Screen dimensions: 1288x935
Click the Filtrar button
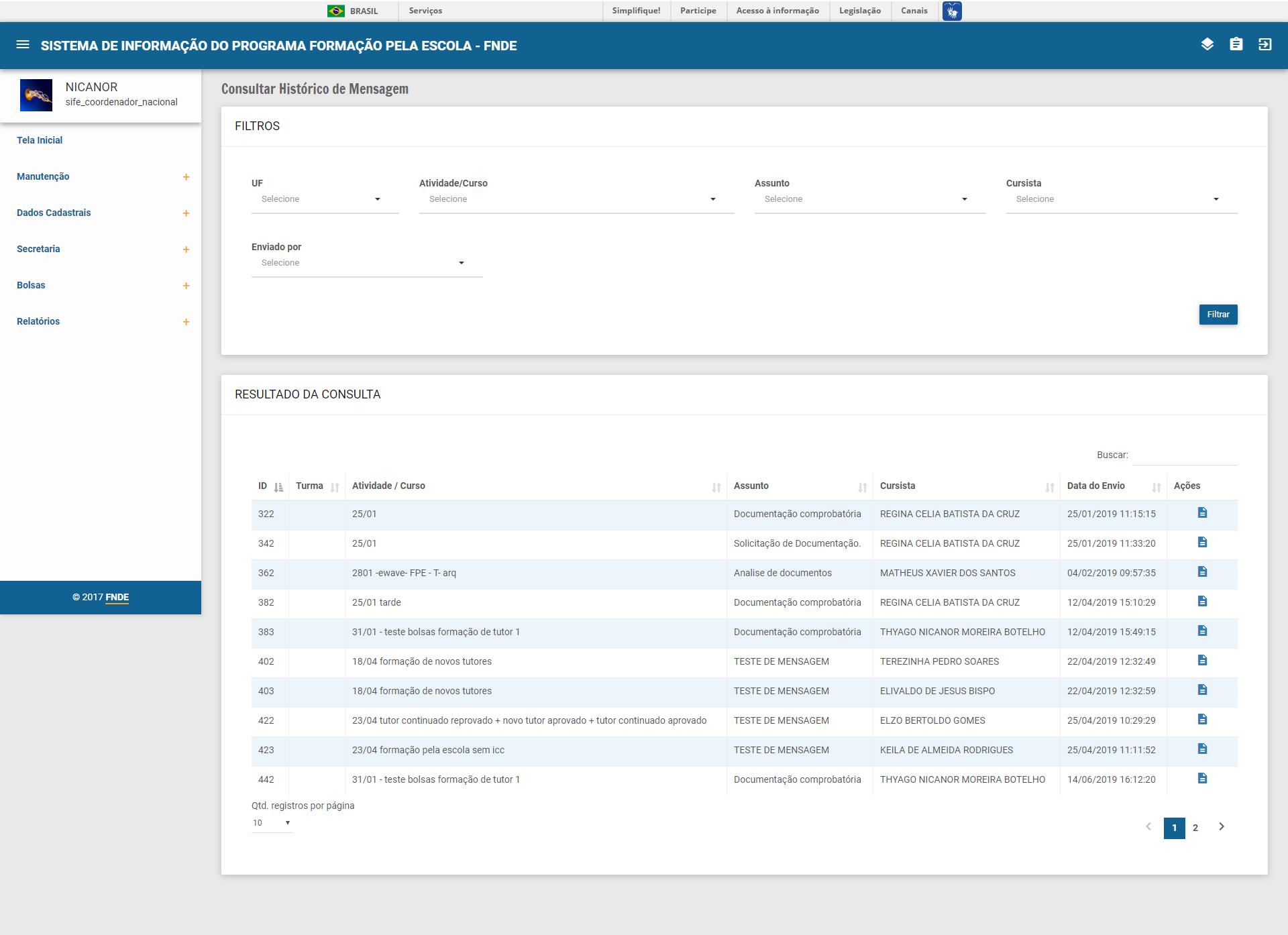[1218, 315]
